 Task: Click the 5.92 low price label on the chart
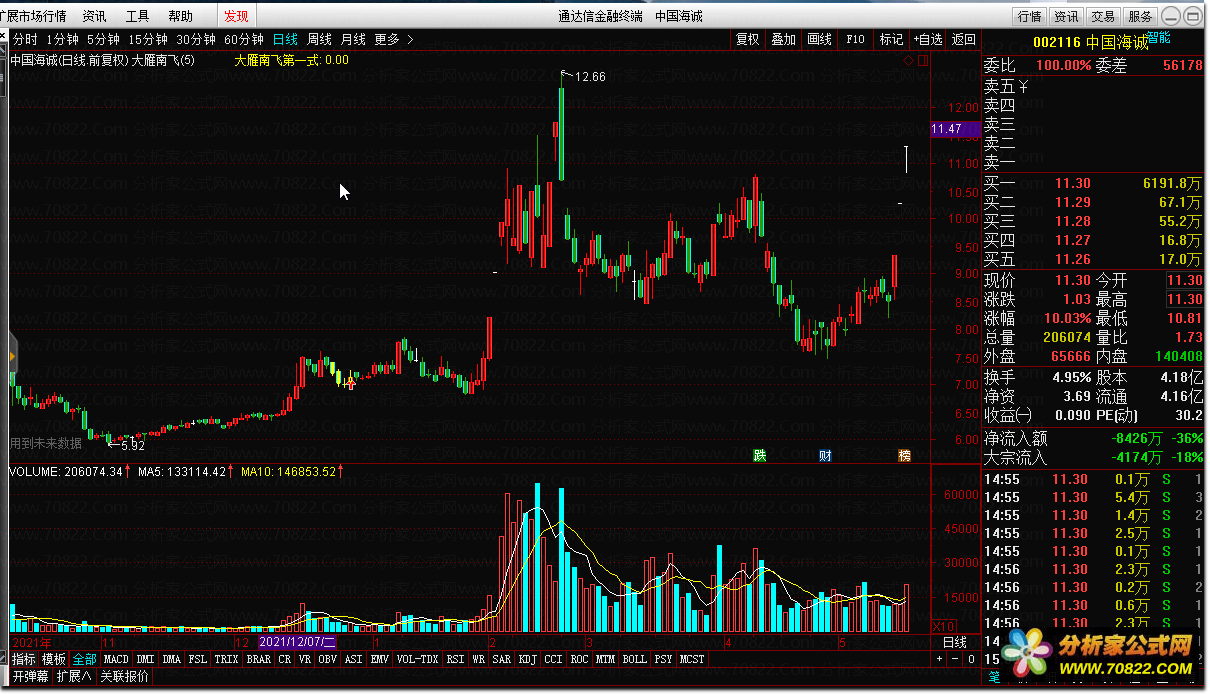pos(132,445)
